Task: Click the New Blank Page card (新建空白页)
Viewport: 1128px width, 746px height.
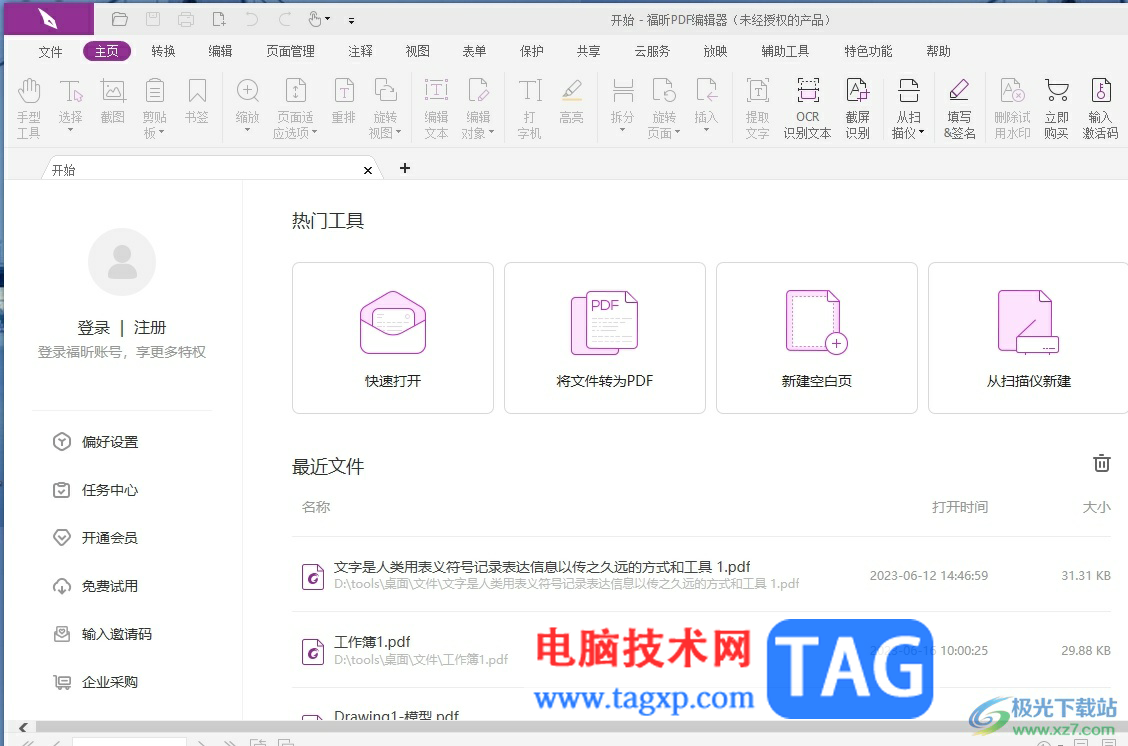Action: [x=817, y=338]
